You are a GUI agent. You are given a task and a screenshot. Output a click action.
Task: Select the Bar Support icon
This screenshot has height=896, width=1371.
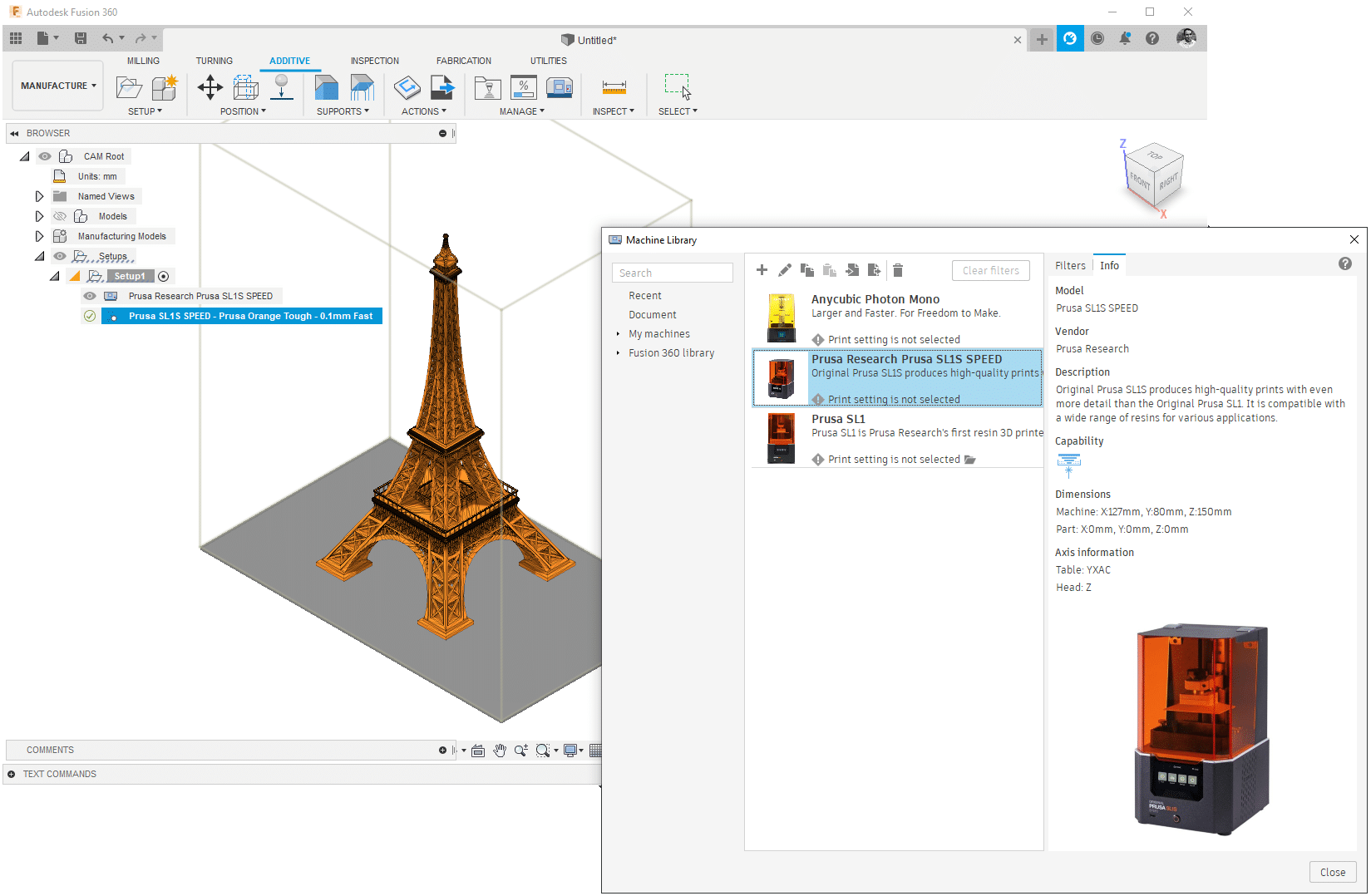[362, 87]
